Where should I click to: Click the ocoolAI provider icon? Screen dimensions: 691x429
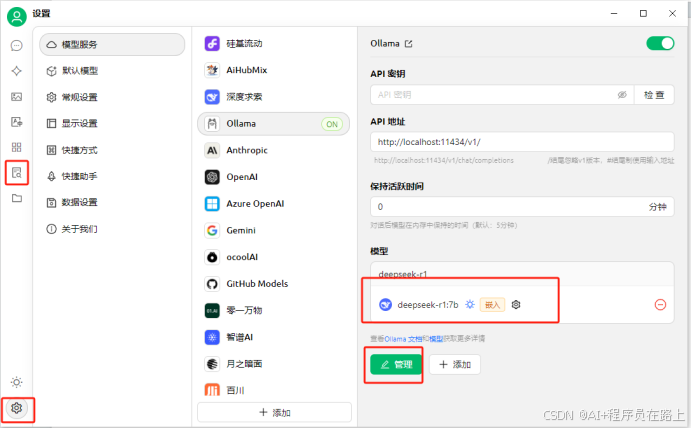[212, 257]
